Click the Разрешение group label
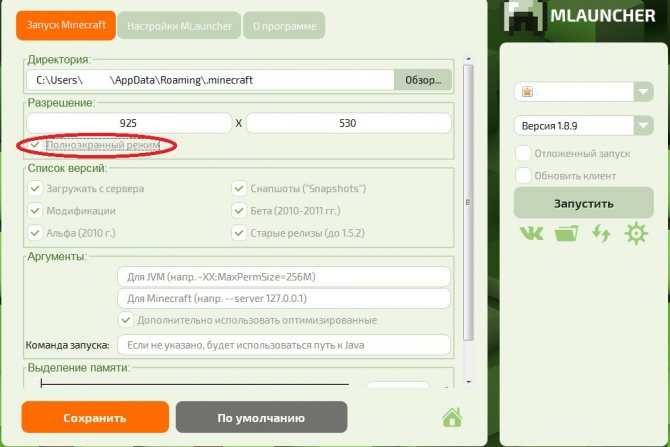This screenshot has width=670, height=447. 61,103
